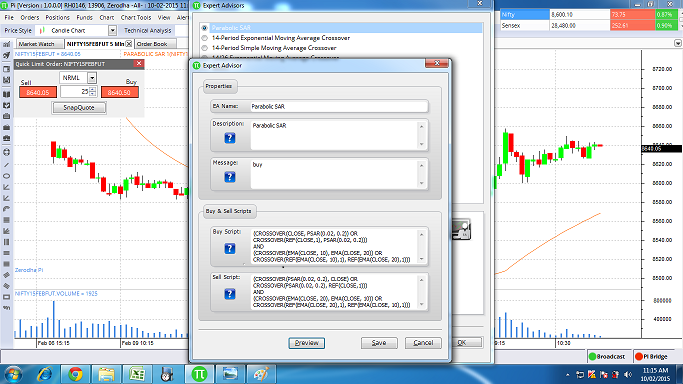Launch Google Chrome from the taskbar
Viewport: 683px width, 384px height.
pos(75,374)
